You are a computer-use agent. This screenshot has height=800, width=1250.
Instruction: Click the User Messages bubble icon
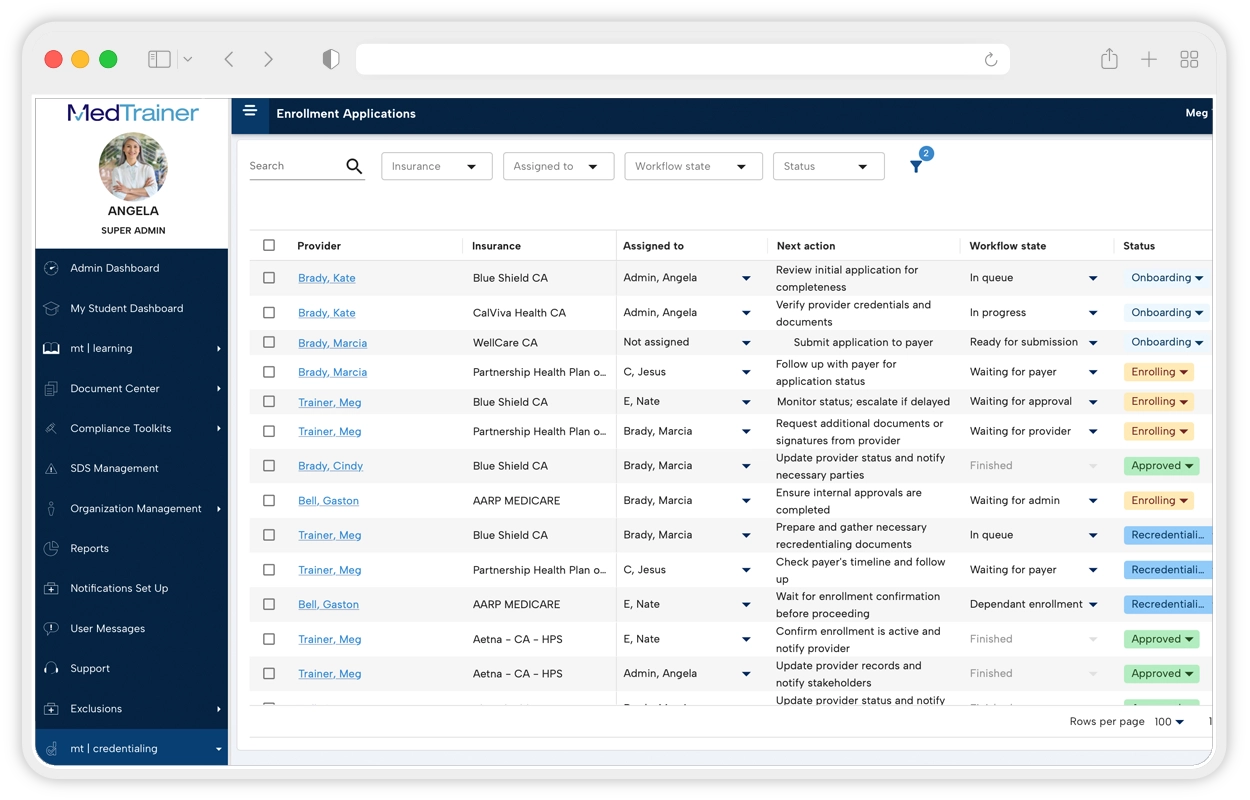pos(51,628)
